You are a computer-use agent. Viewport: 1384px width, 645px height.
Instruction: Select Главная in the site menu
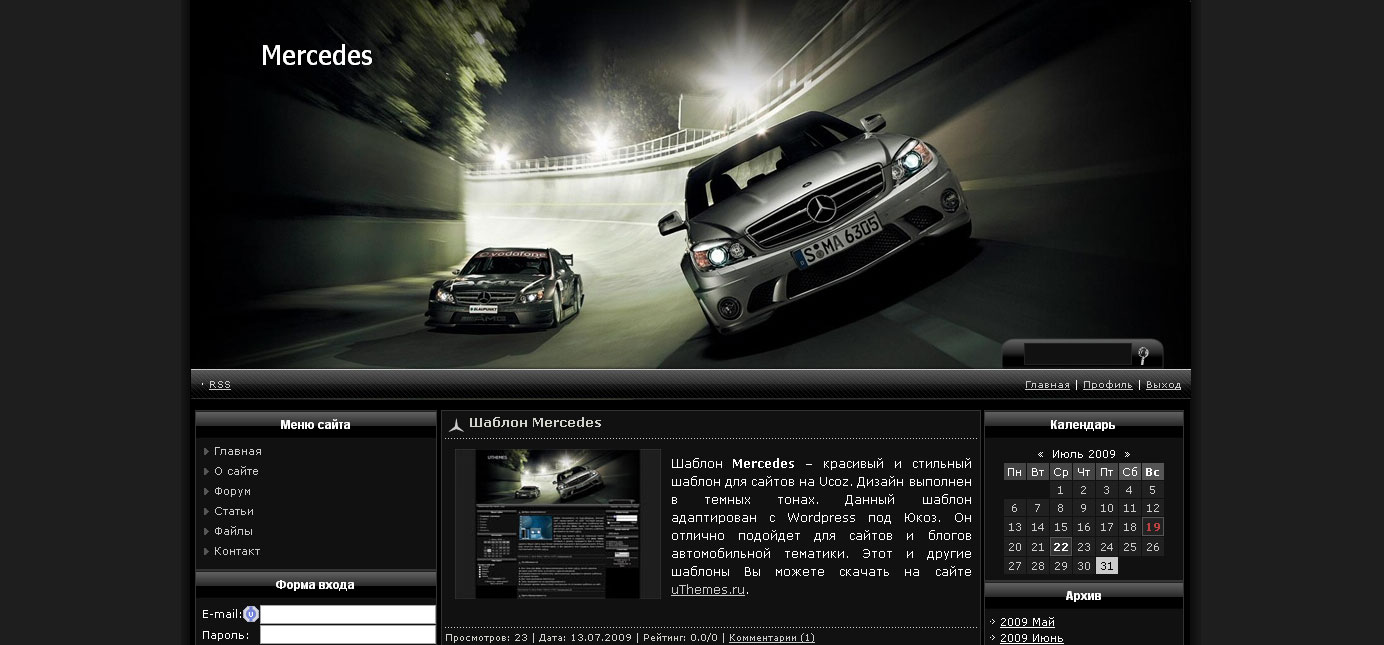pos(238,451)
